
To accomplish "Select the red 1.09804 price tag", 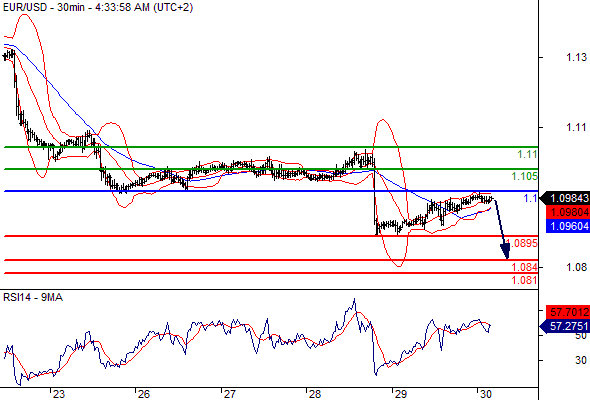I will coord(568,212).
